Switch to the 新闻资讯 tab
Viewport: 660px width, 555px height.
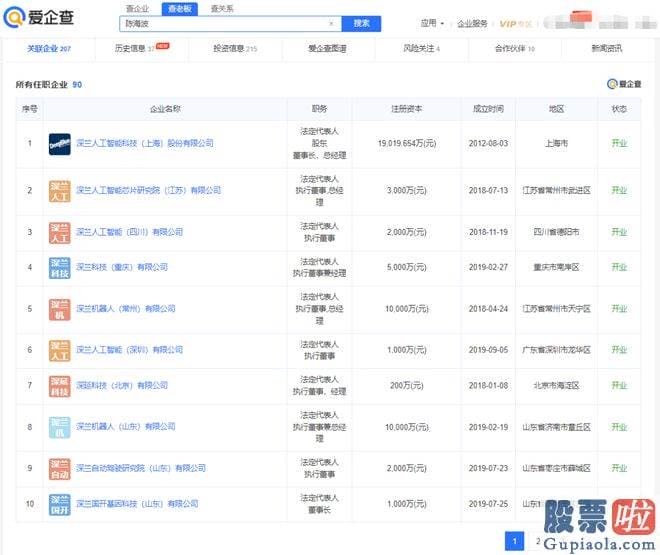[x=607, y=49]
